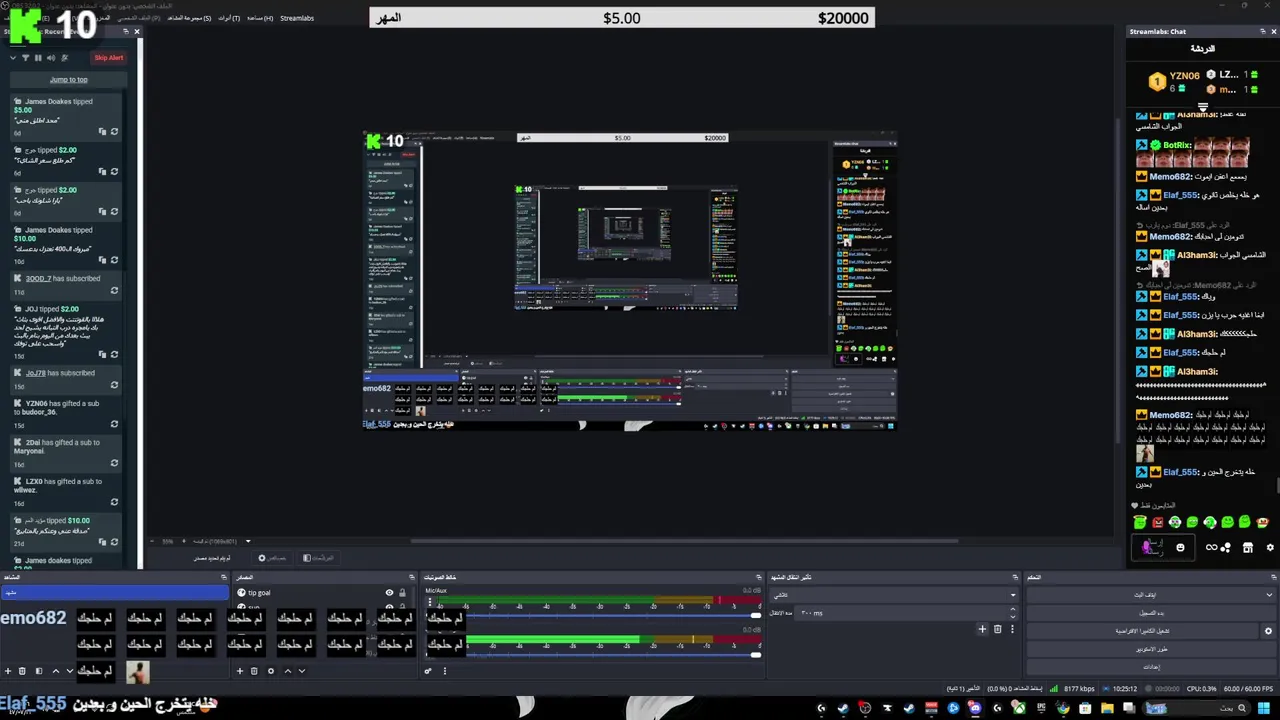
Task: Add a new transition with the plus icon
Action: (982, 629)
